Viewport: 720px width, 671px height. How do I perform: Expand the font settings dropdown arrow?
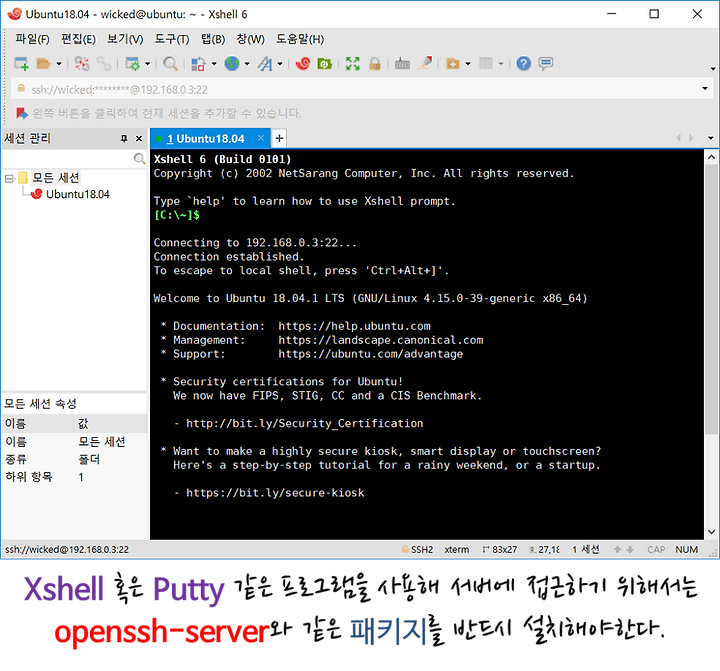(280, 64)
